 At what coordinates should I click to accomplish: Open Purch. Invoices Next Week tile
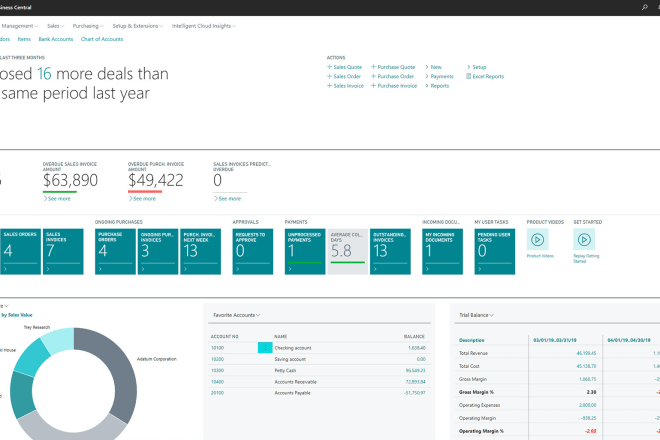200,252
